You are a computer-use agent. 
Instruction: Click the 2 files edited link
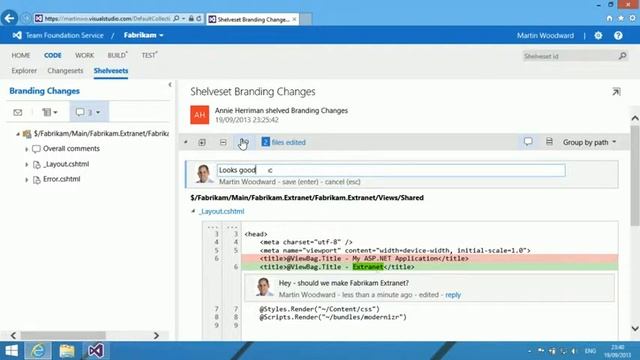click(283, 142)
